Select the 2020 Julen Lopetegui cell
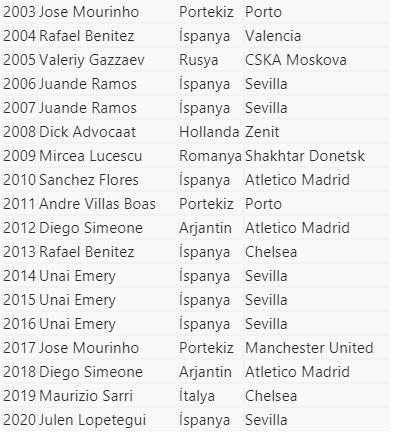The height and width of the screenshot is (435, 395). [x=75, y=420]
